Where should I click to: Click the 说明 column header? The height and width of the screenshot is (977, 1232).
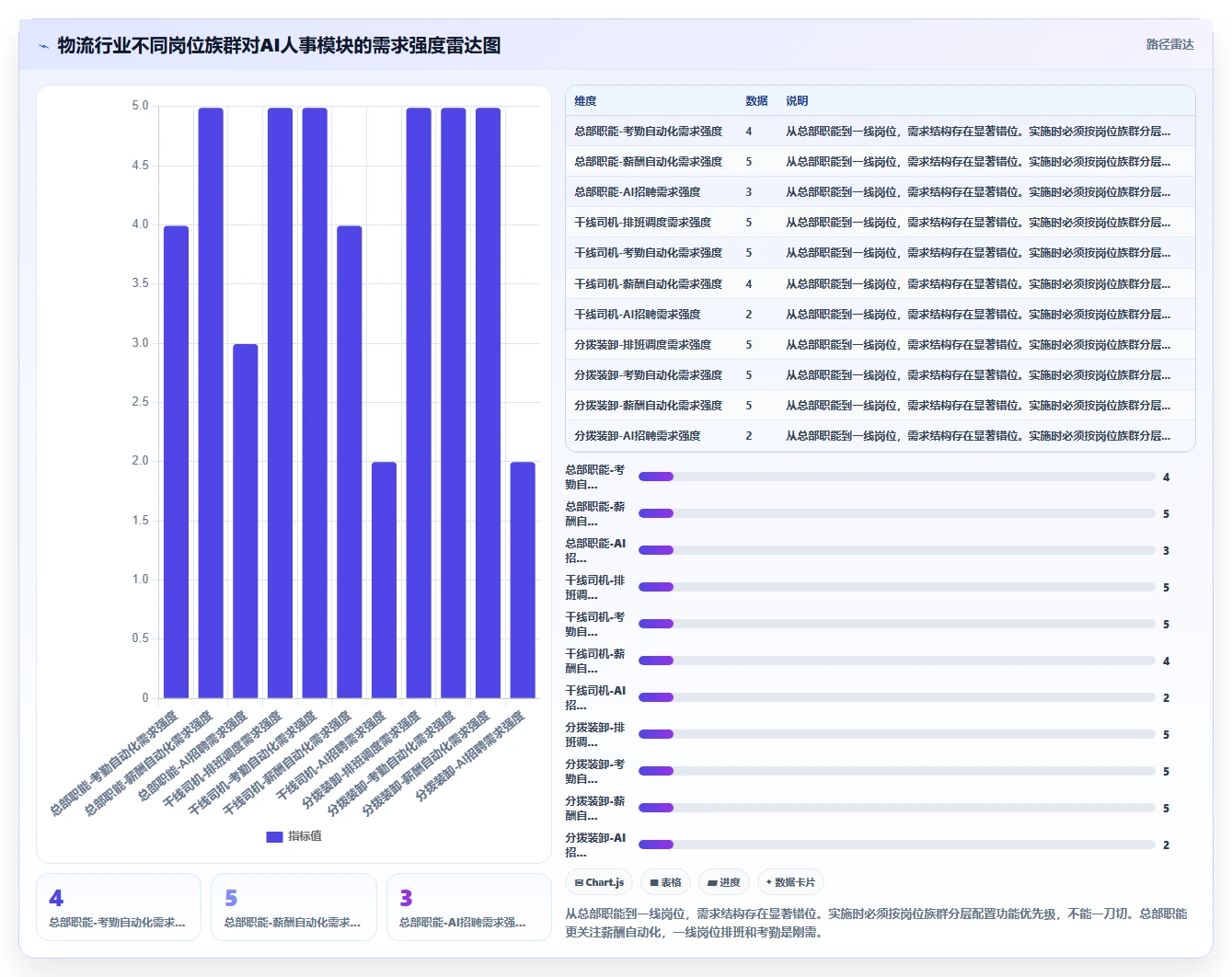point(797,101)
